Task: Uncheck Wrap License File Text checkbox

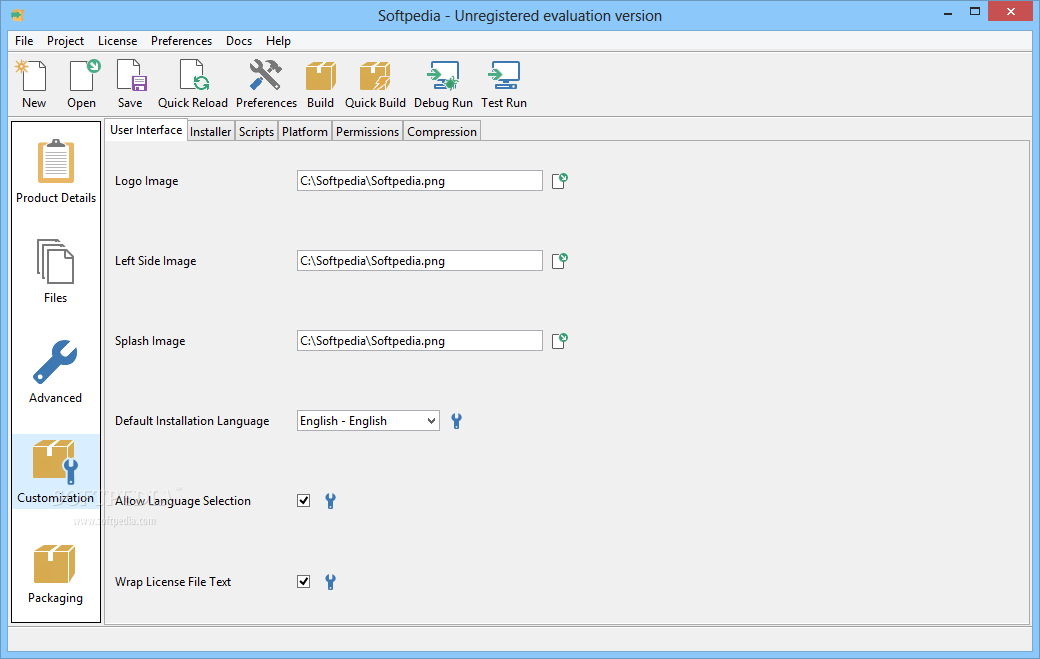Action: pos(304,581)
